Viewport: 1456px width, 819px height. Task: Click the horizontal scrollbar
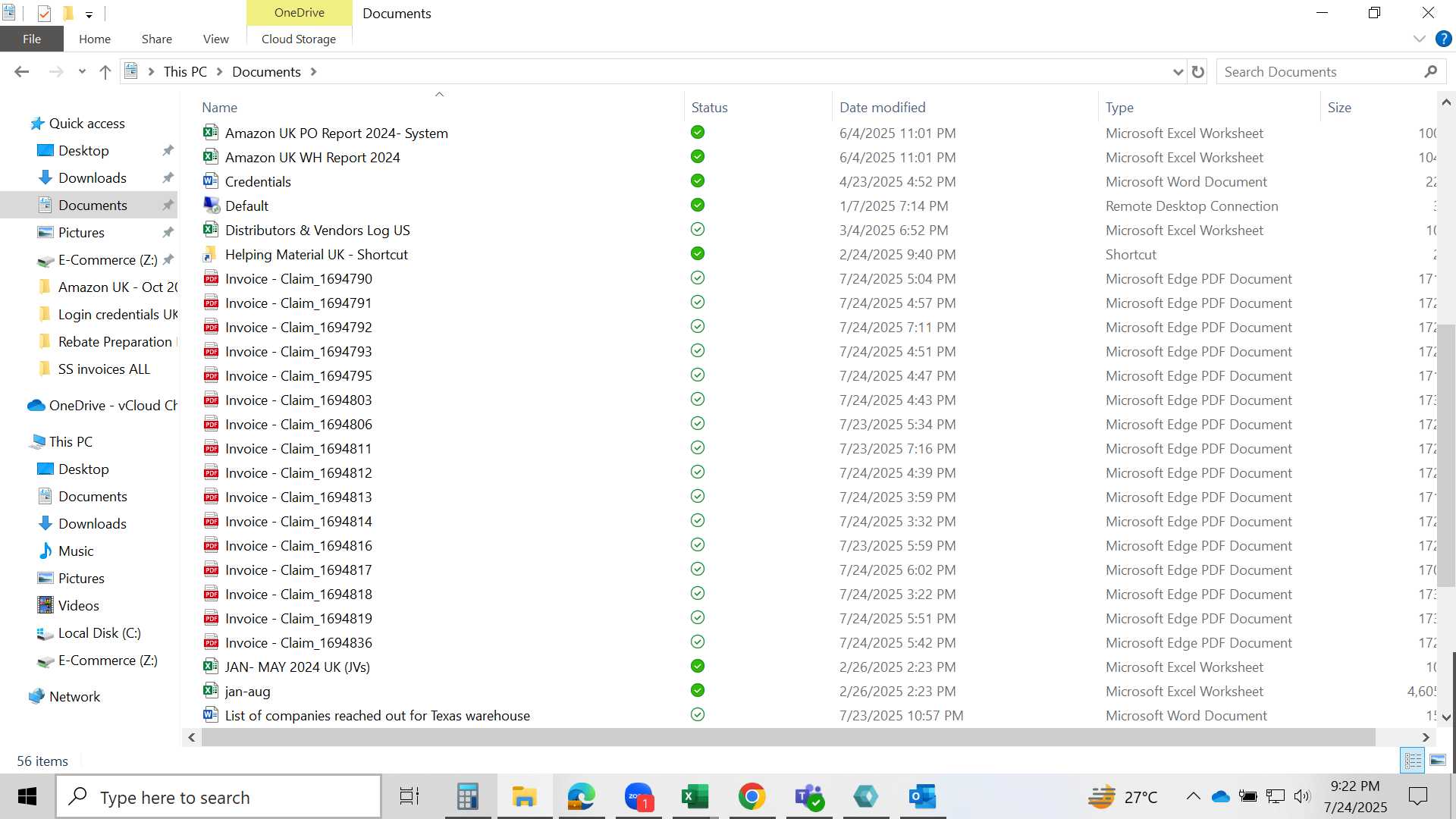tap(789, 737)
